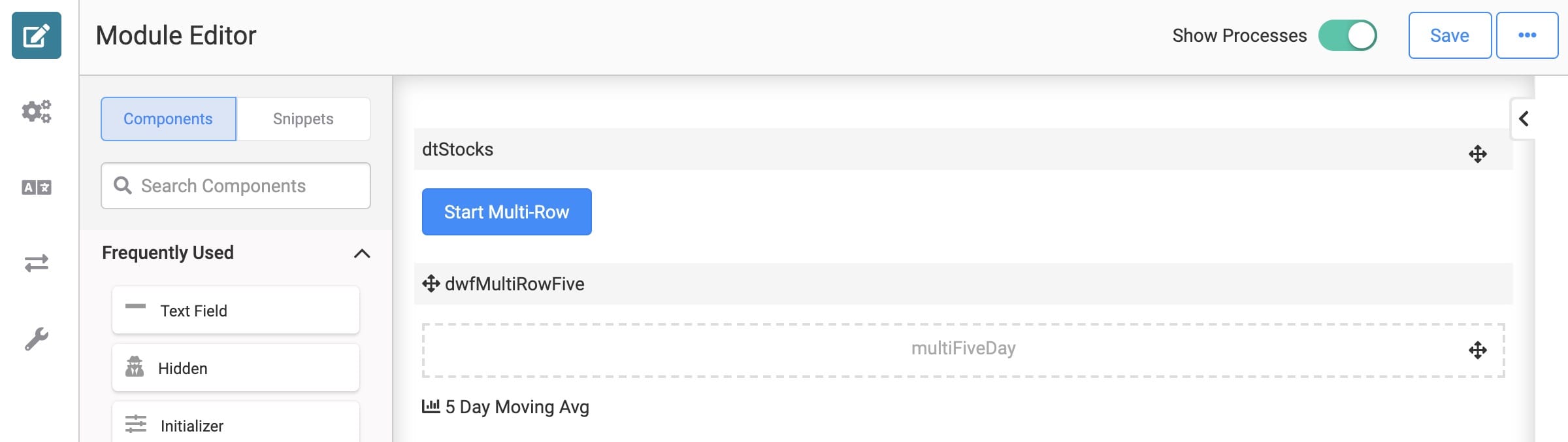Screen dimensions: 1568x442
Task: Switch to the Components tab
Action: pos(169,119)
